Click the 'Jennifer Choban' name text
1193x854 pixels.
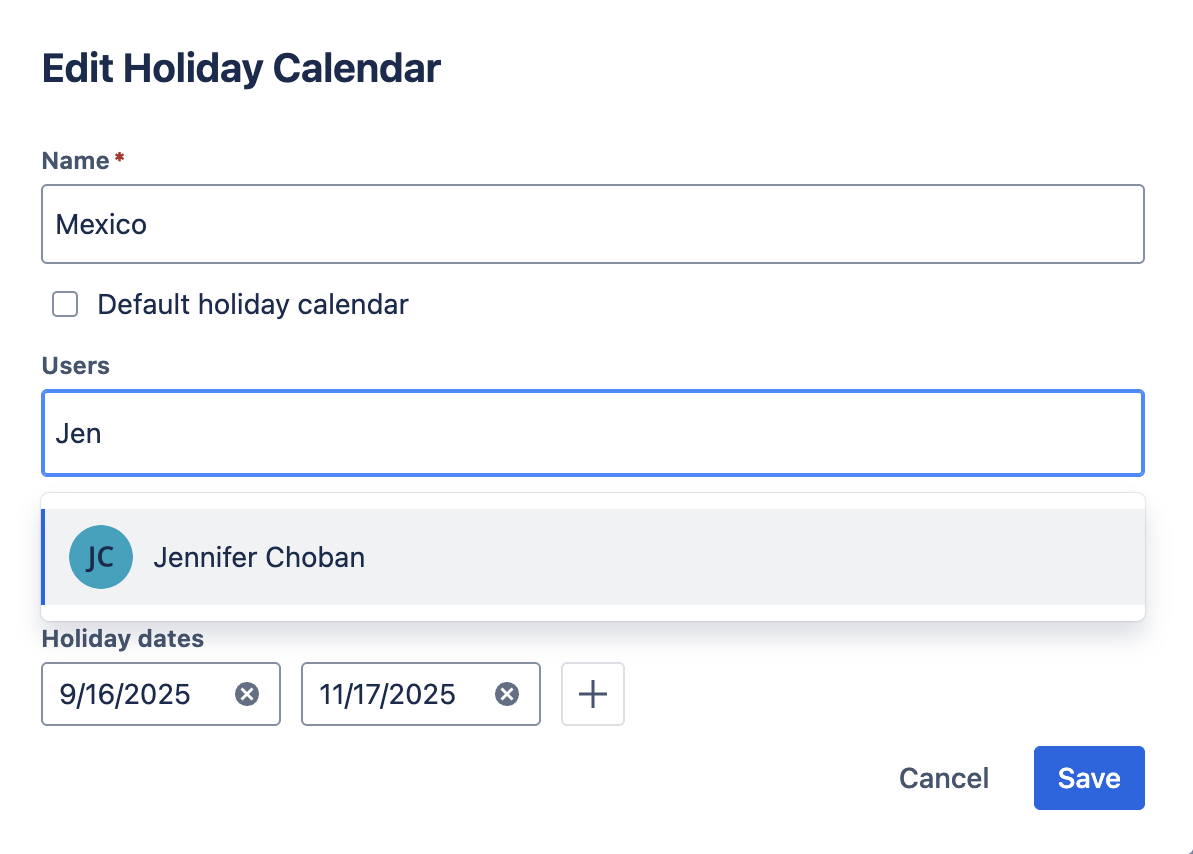point(259,557)
